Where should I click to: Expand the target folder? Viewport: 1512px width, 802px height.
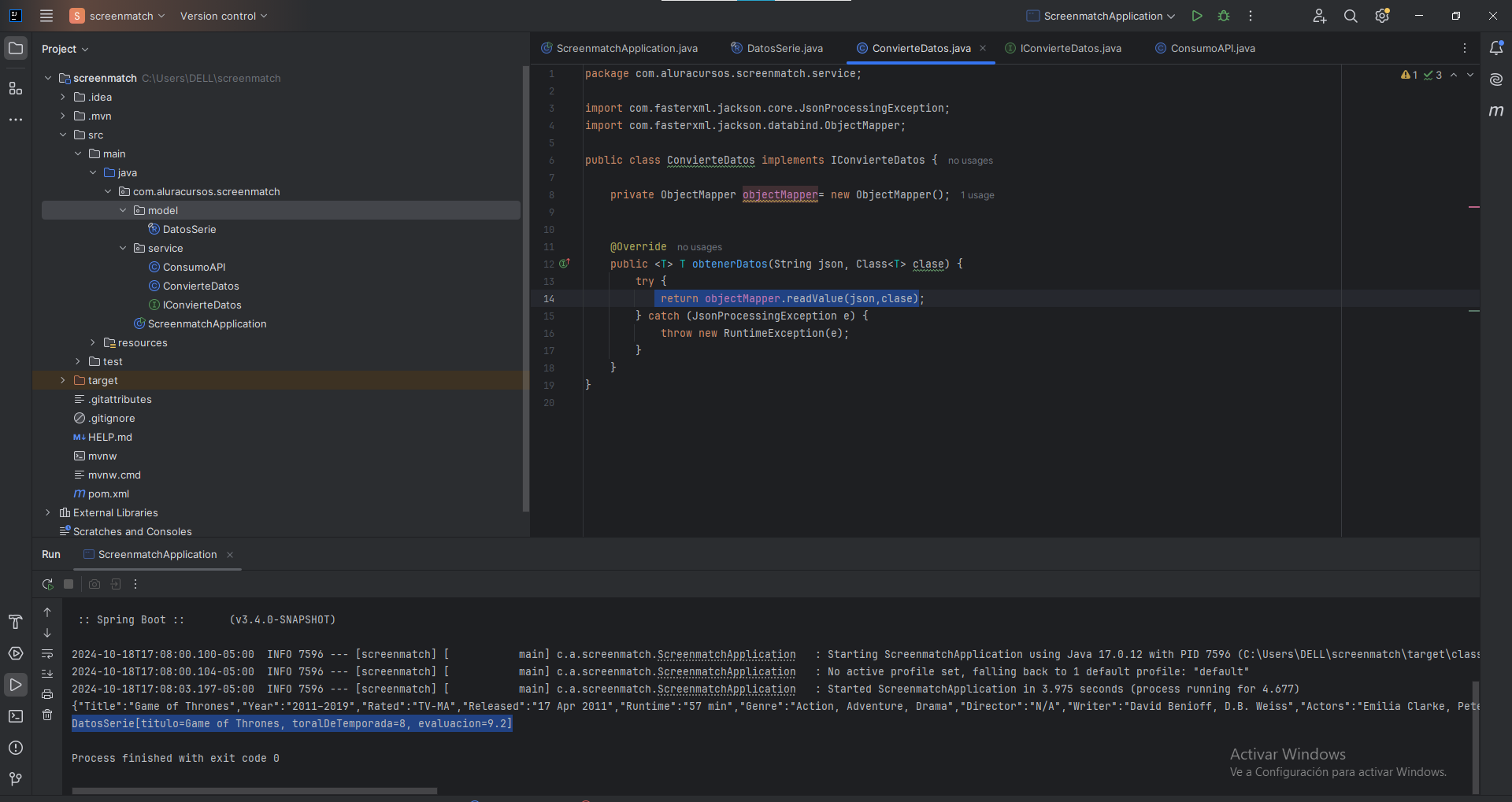click(x=63, y=380)
